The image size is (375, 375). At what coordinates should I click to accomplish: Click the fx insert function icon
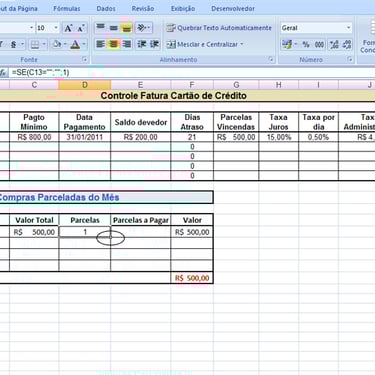coord(3,72)
